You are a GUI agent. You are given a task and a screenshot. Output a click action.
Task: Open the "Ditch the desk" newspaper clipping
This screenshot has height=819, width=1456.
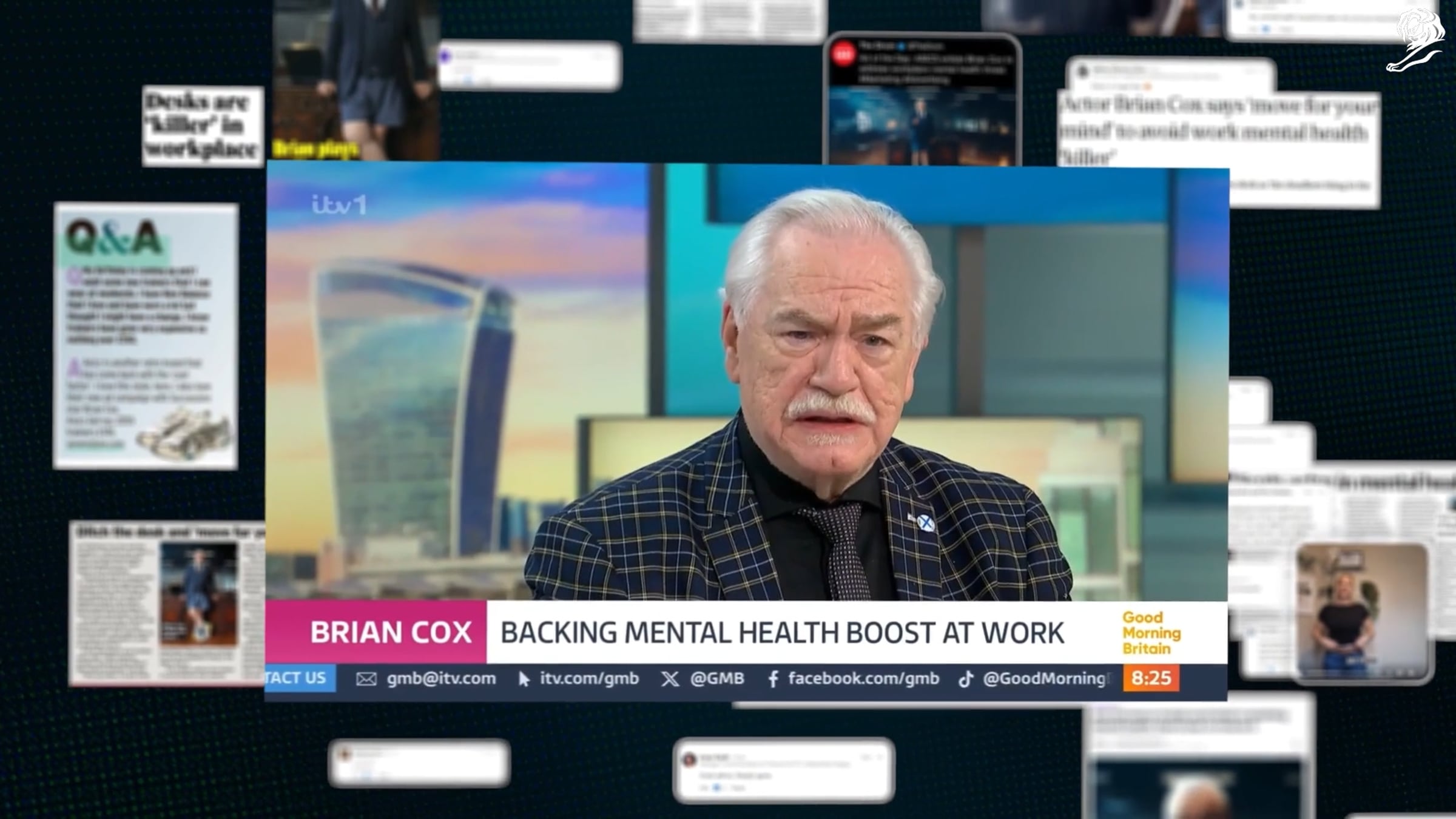tap(168, 604)
